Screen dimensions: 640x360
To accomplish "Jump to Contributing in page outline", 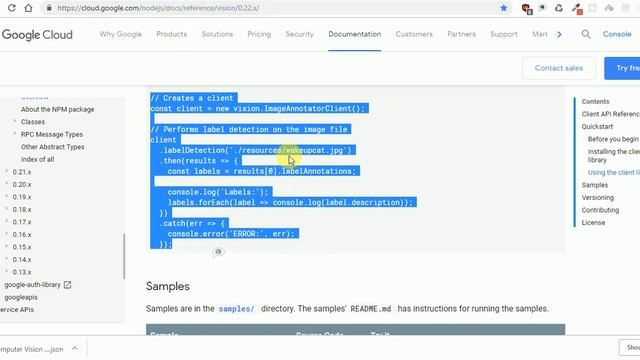I will [x=600, y=210].
